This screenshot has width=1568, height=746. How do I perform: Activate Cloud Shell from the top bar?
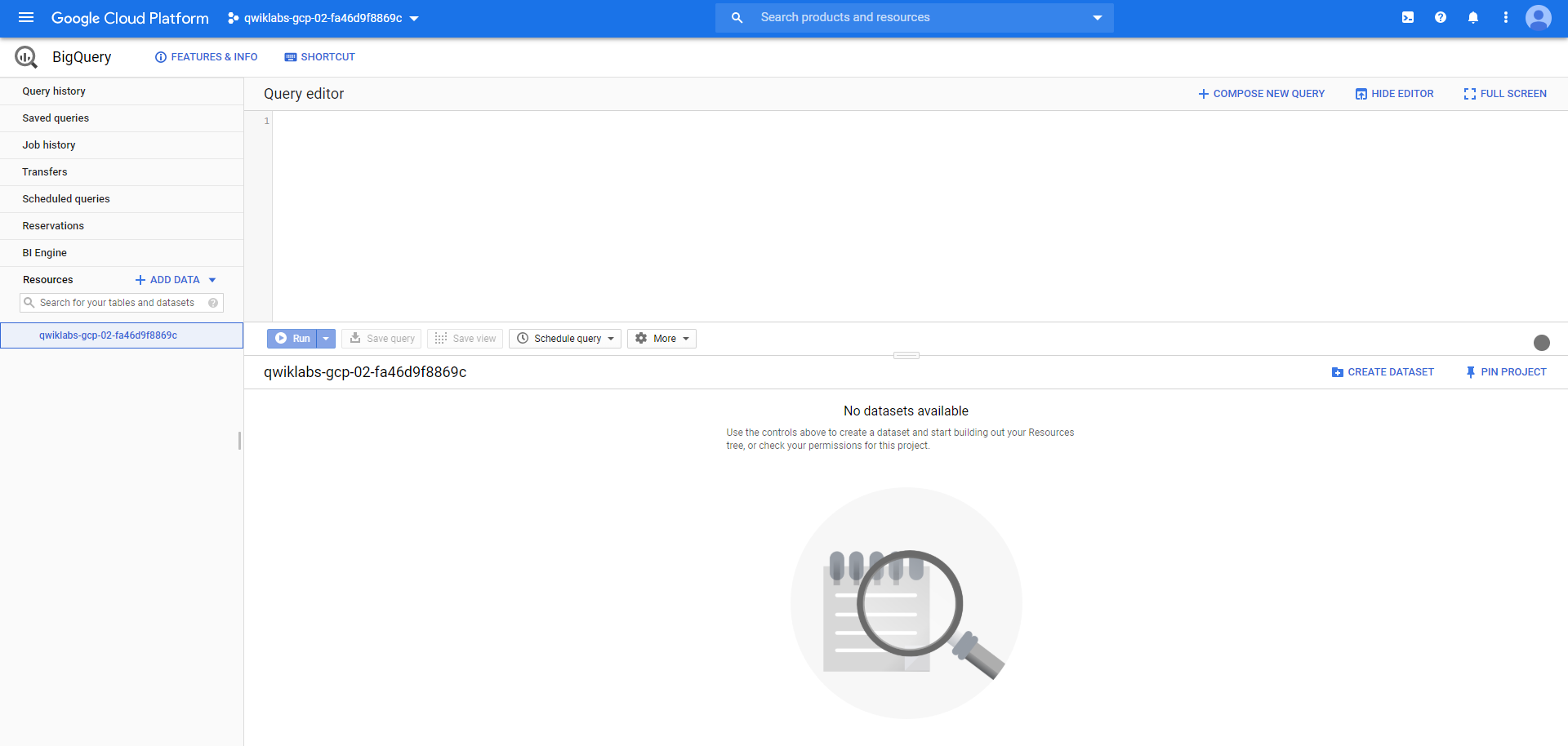pyautogui.click(x=1407, y=17)
